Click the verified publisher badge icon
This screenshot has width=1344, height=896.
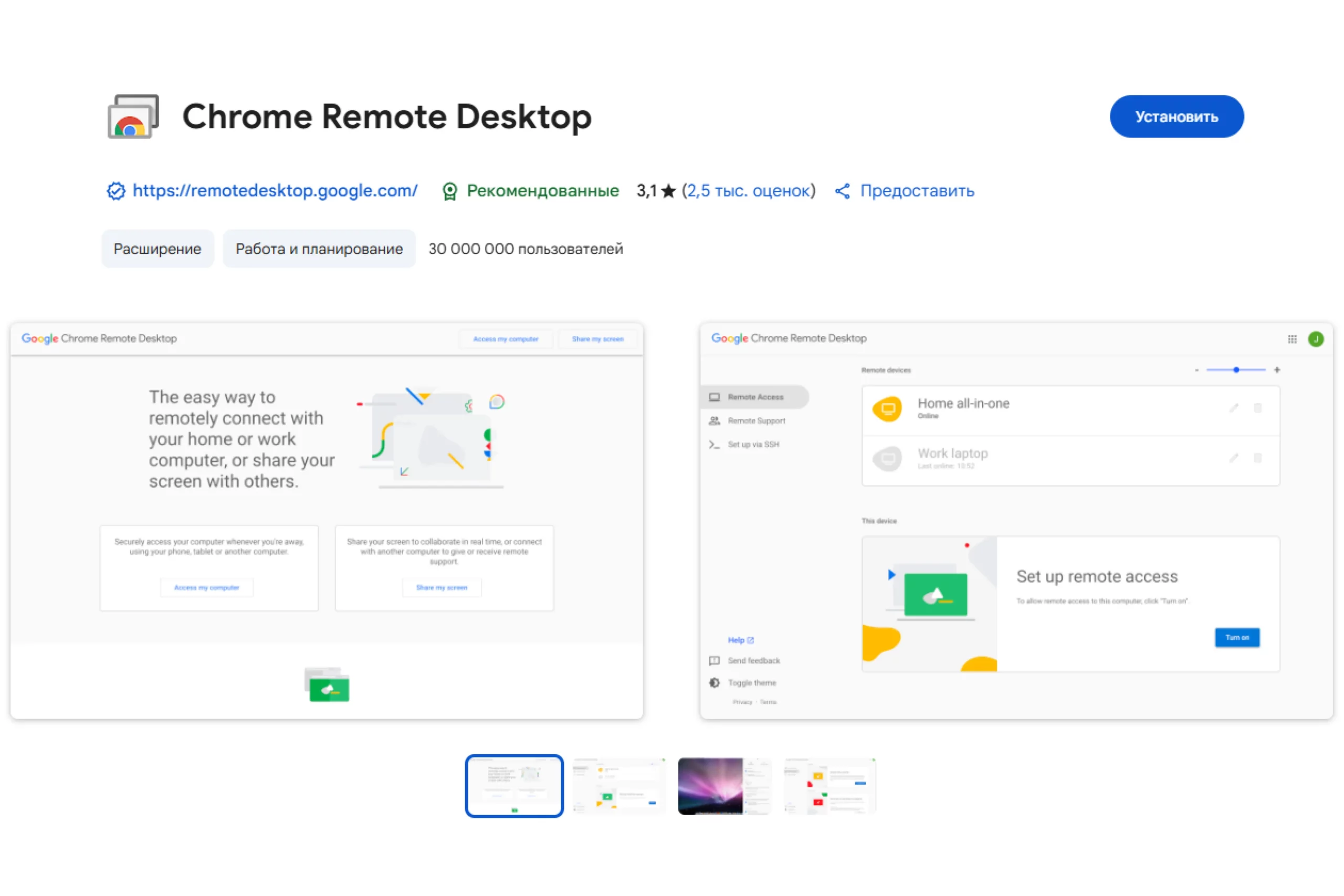(x=116, y=191)
